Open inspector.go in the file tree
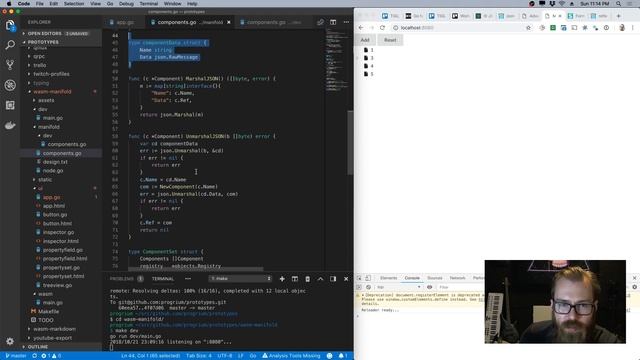The image size is (640, 360). 58,232
